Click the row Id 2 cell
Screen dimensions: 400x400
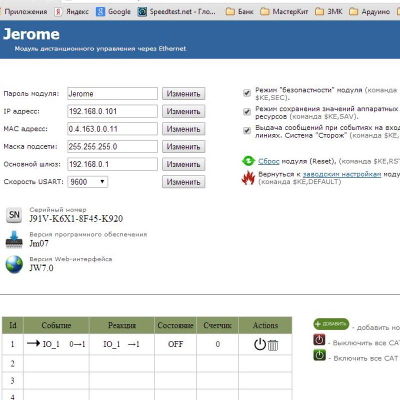13,363
